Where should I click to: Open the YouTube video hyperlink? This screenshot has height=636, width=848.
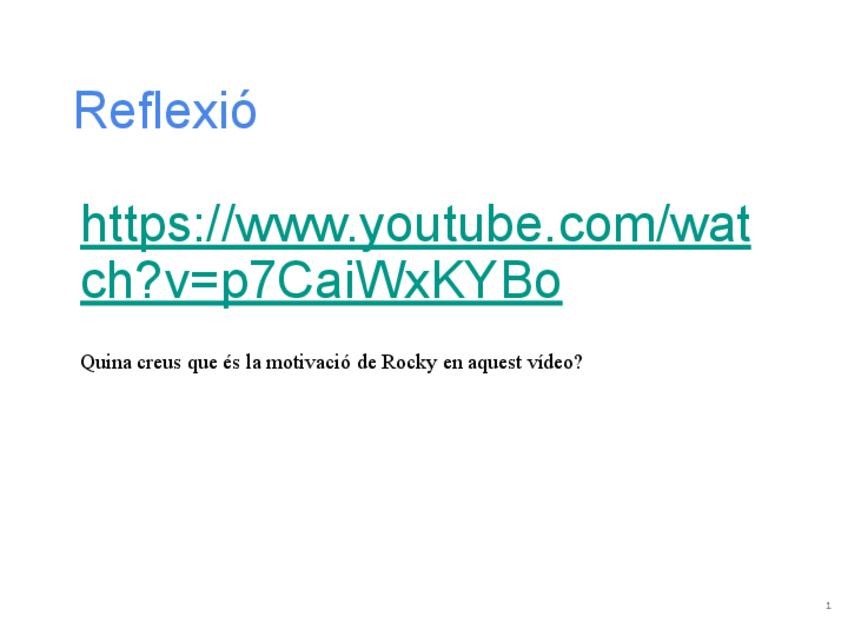tap(415, 252)
